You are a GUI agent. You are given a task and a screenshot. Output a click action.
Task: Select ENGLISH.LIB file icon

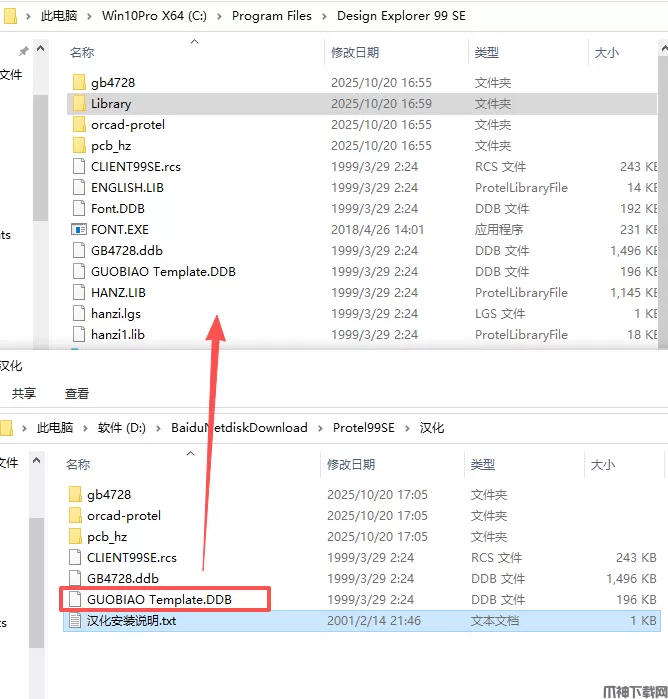[79, 187]
